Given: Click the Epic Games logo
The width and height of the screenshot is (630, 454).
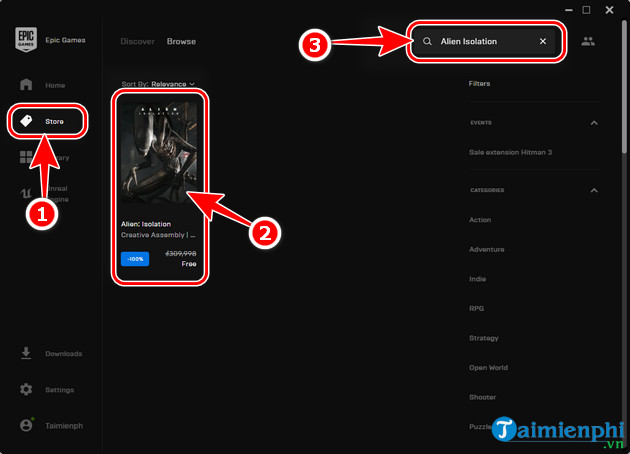Looking at the screenshot, I should [x=26, y=39].
